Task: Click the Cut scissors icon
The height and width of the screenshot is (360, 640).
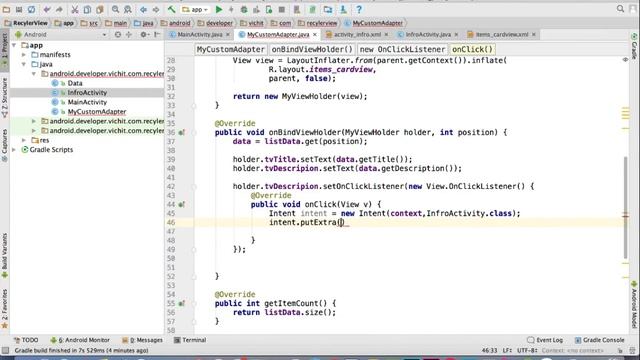Action: 75,9
